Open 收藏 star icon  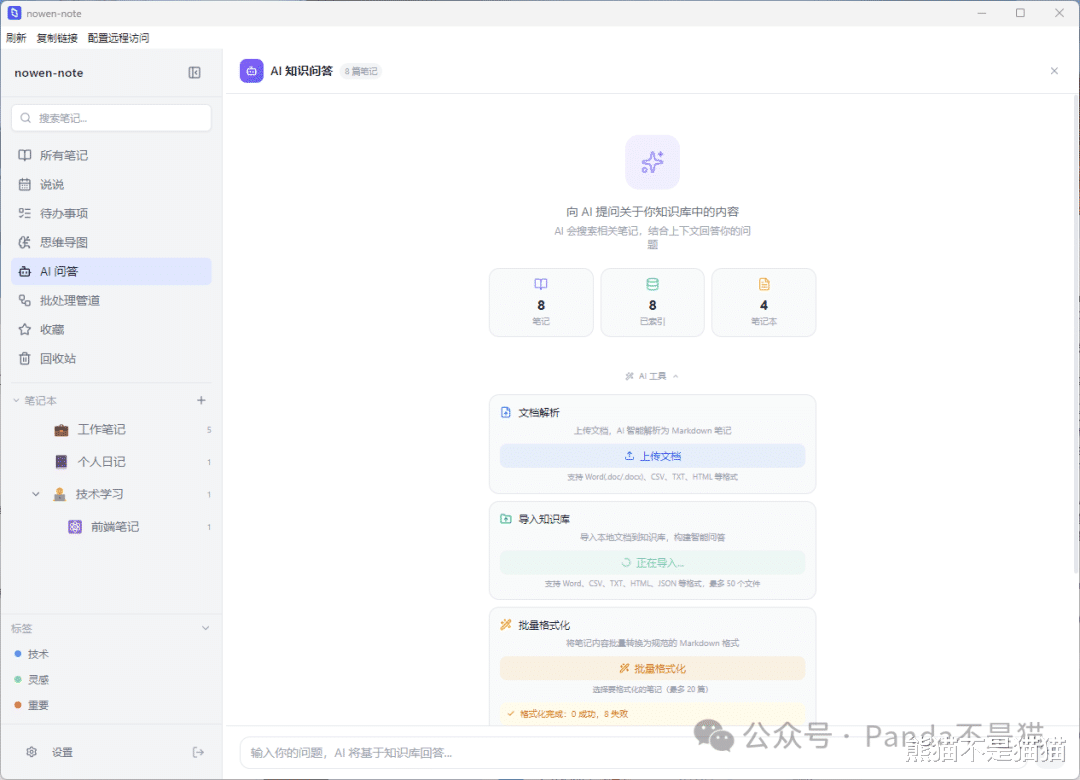(25, 329)
